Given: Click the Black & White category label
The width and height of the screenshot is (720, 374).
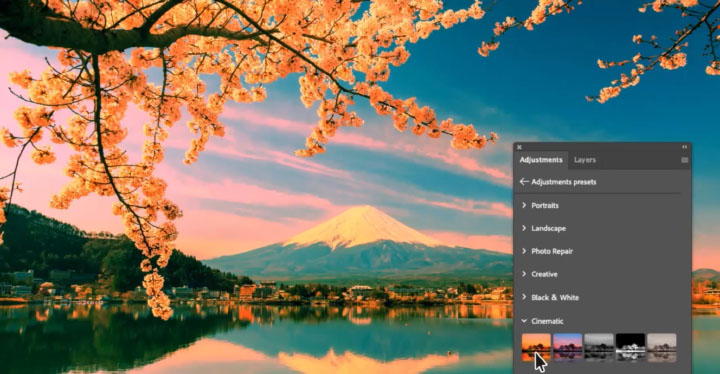Looking at the screenshot, I should click(555, 297).
